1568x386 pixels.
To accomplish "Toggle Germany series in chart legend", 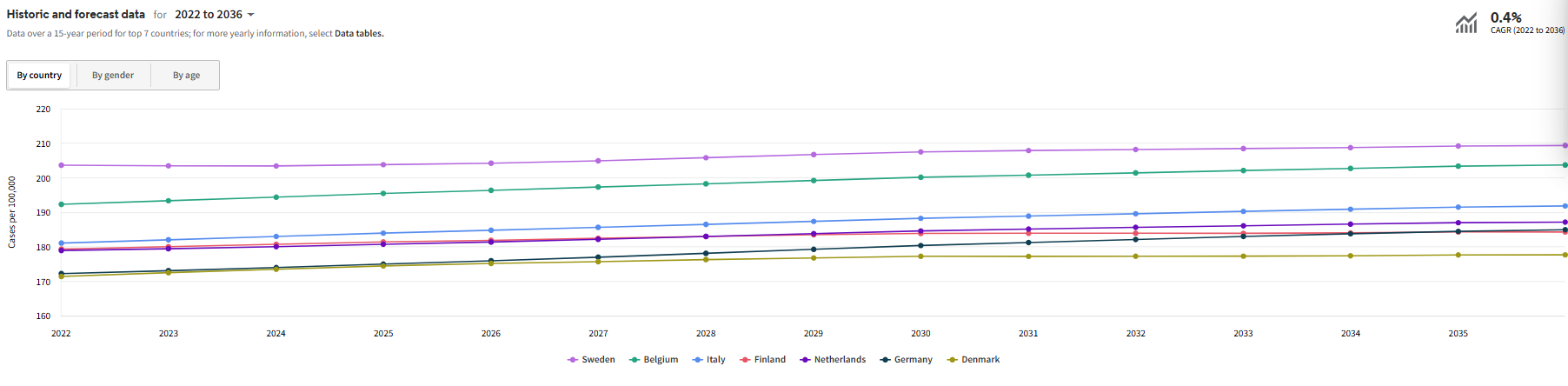I will click(907, 360).
